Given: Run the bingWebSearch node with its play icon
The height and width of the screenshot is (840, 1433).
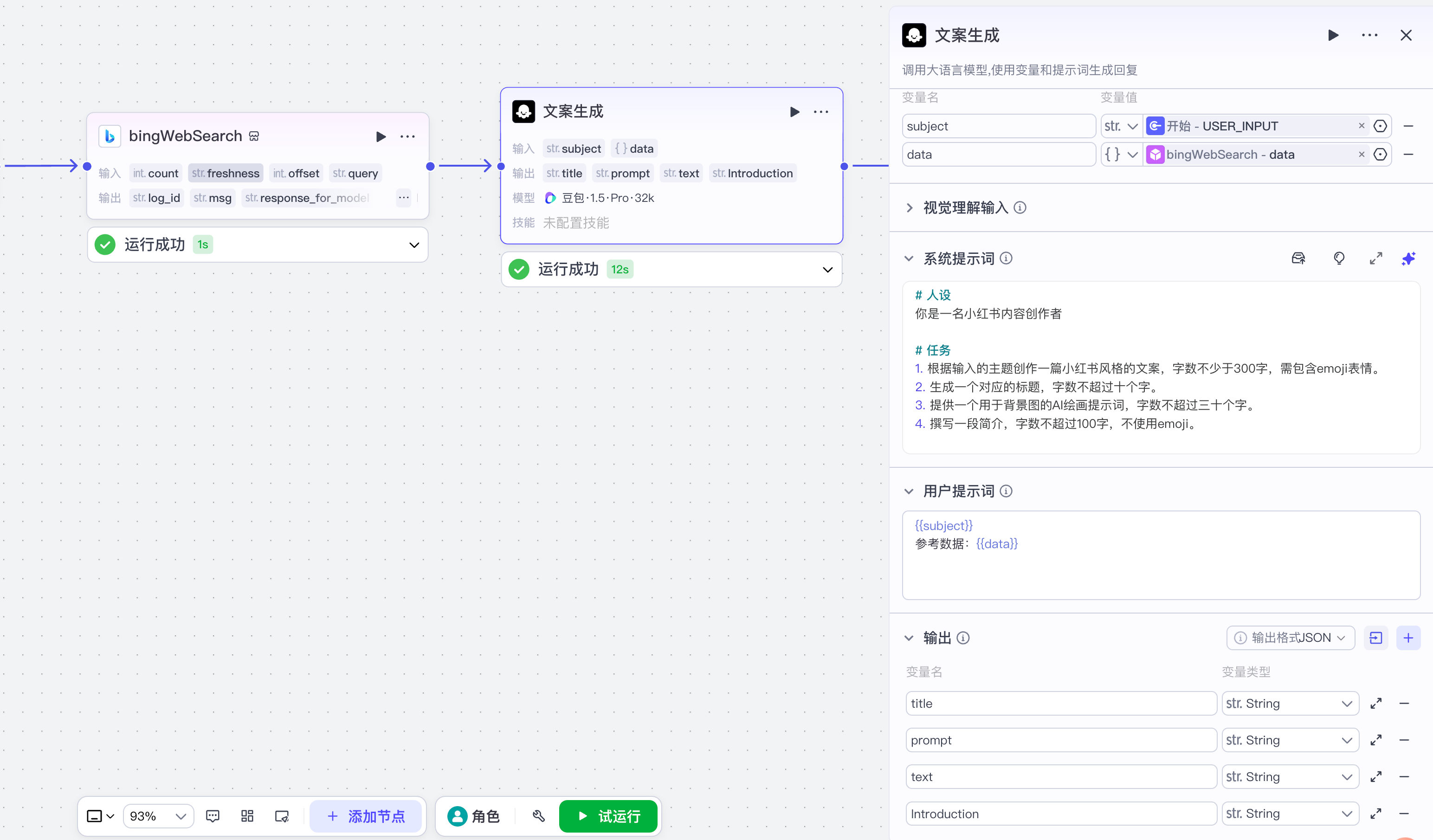Looking at the screenshot, I should tap(381, 136).
